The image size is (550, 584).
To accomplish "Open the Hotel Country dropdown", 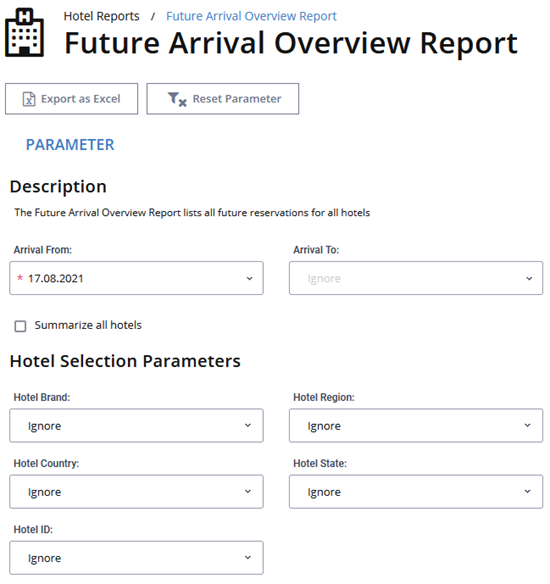I will [136, 492].
